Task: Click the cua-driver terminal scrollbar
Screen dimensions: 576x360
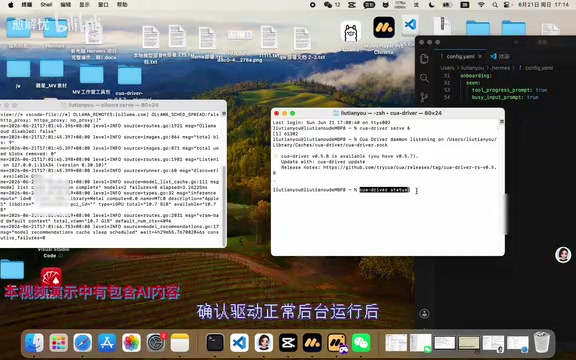Action: pos(501,122)
